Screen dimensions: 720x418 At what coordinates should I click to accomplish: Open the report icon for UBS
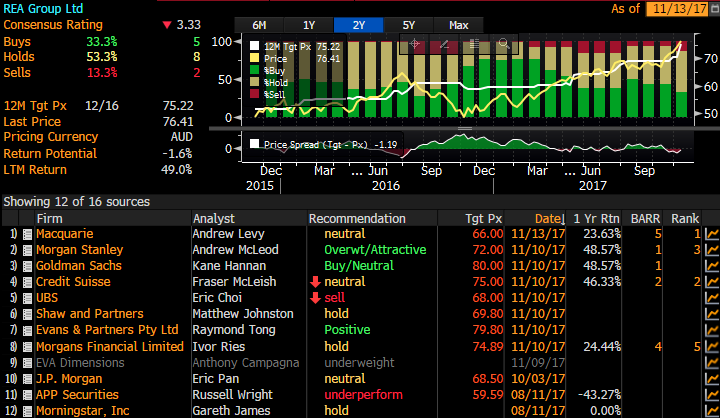[28, 299]
